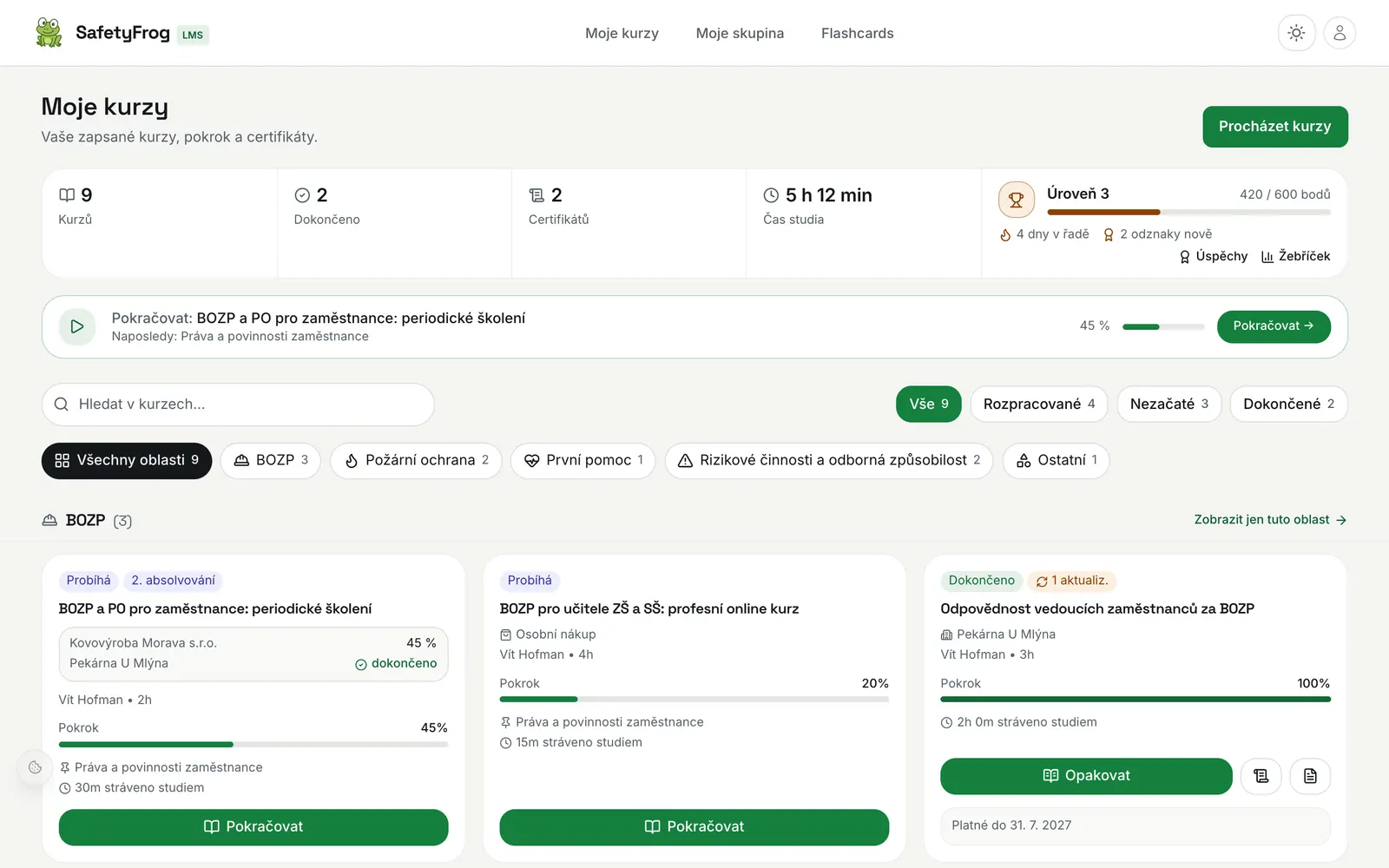Screen dimensions: 1389x868
Task: Click Pokračovat with arrow in the banner
Action: (1274, 326)
